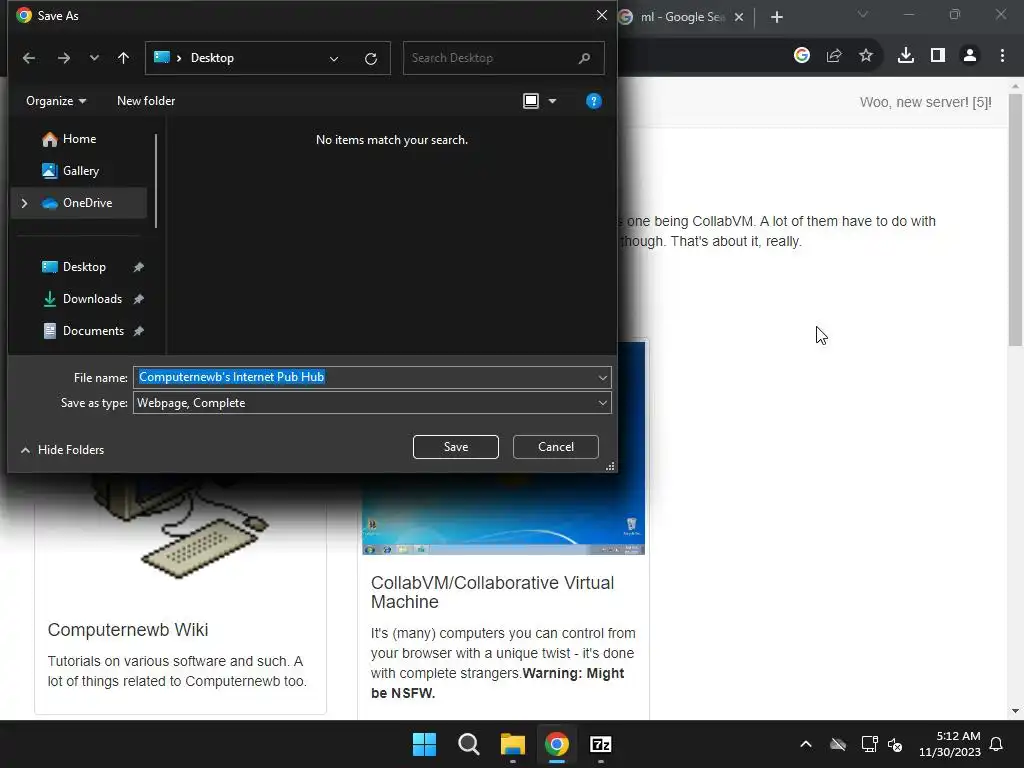
Task: Click the muted volume tray icon
Action: pos(895,744)
